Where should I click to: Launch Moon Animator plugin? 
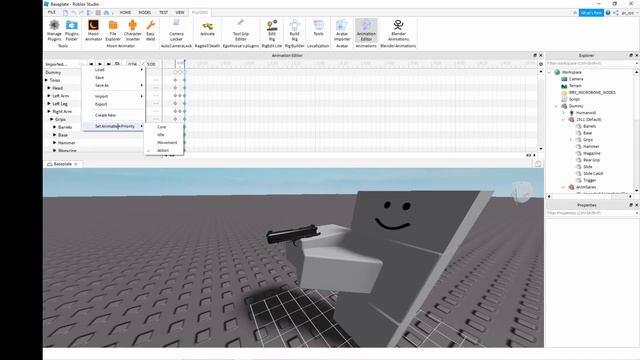pos(93,30)
